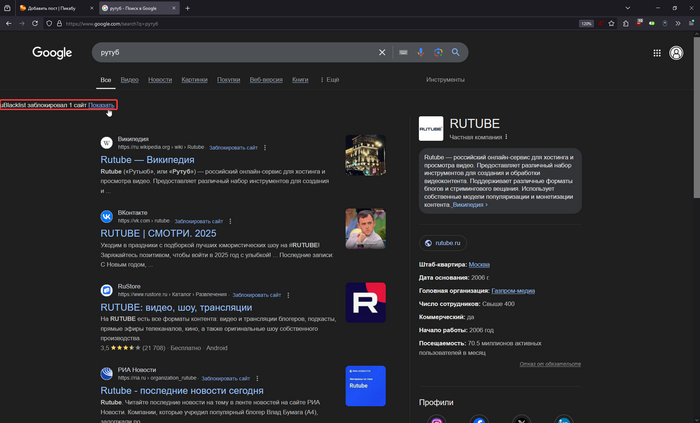Reload the current page
The height and width of the screenshot is (423, 700).
[35, 23]
